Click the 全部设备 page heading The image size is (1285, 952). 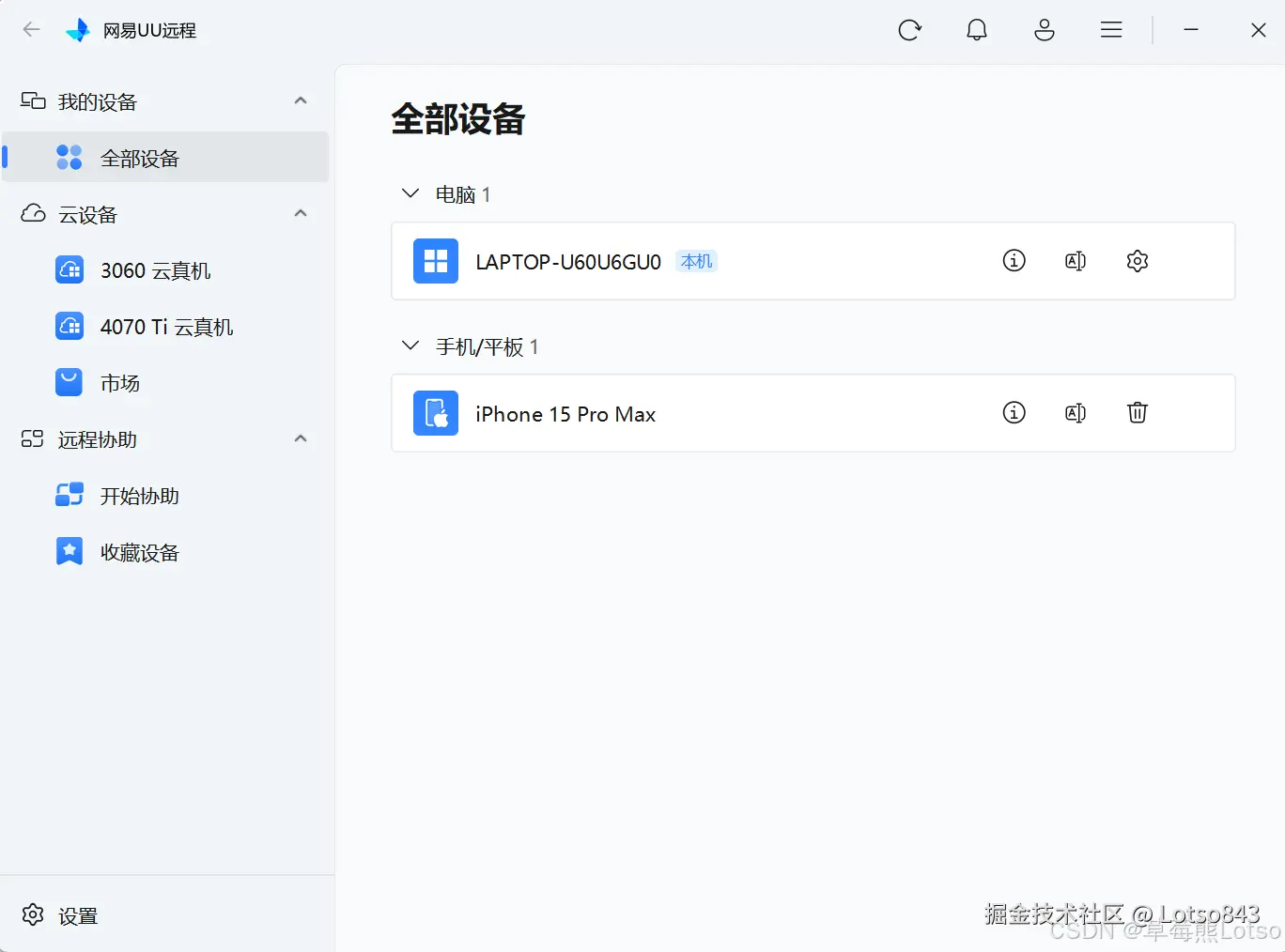tap(458, 119)
